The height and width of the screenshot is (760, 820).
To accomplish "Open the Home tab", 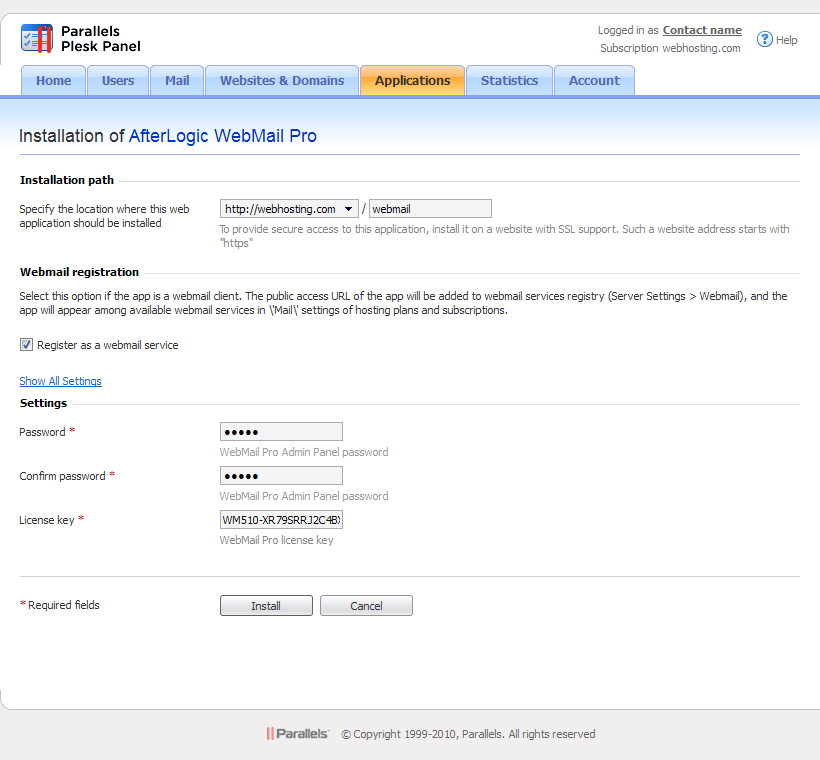I will [53, 81].
